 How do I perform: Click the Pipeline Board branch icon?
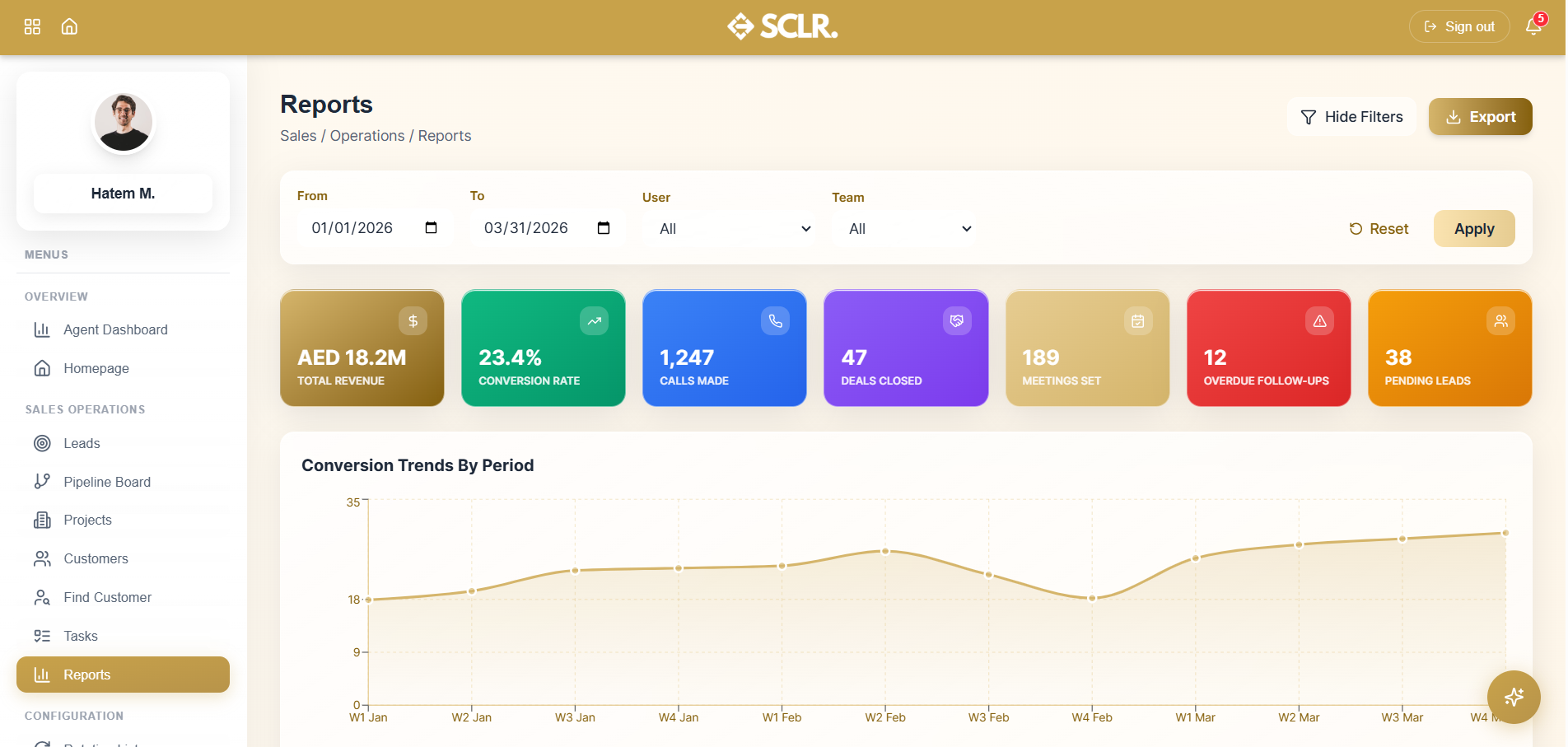pos(42,482)
